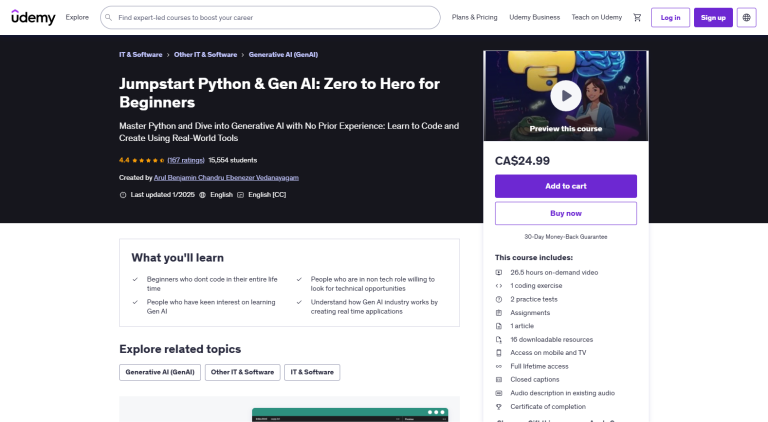This screenshot has width=768, height=422.
Task: Select the Other IT & Software topic chip
Action: tap(242, 372)
